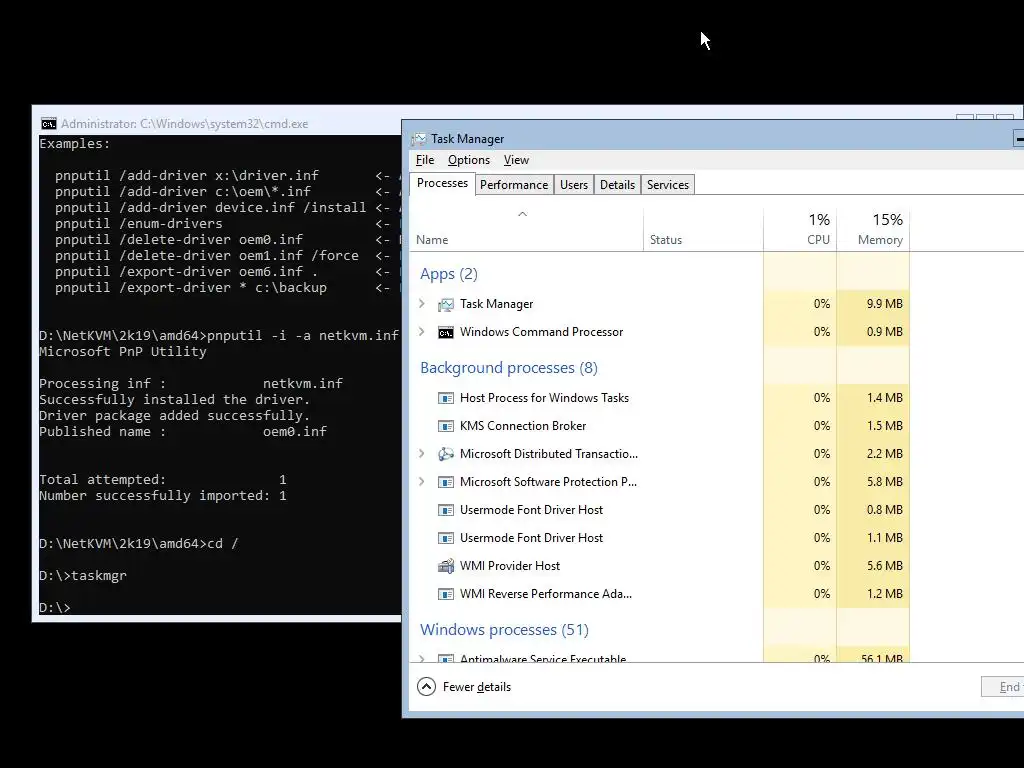Viewport: 1024px width, 768px height.
Task: Switch to the Processes tab
Action: 442,184
